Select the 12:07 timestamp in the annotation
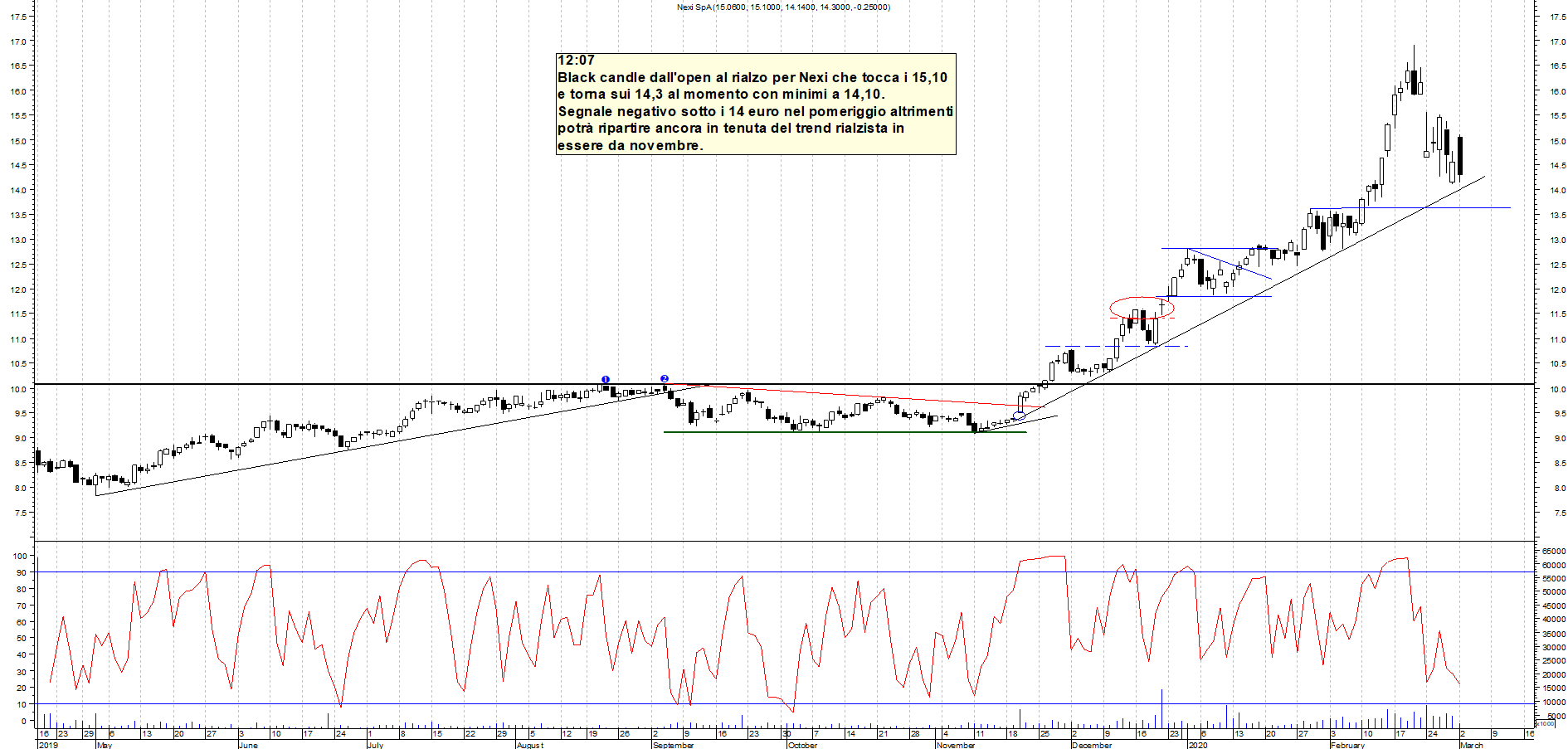This screenshot has width=1568, height=749. (x=576, y=61)
